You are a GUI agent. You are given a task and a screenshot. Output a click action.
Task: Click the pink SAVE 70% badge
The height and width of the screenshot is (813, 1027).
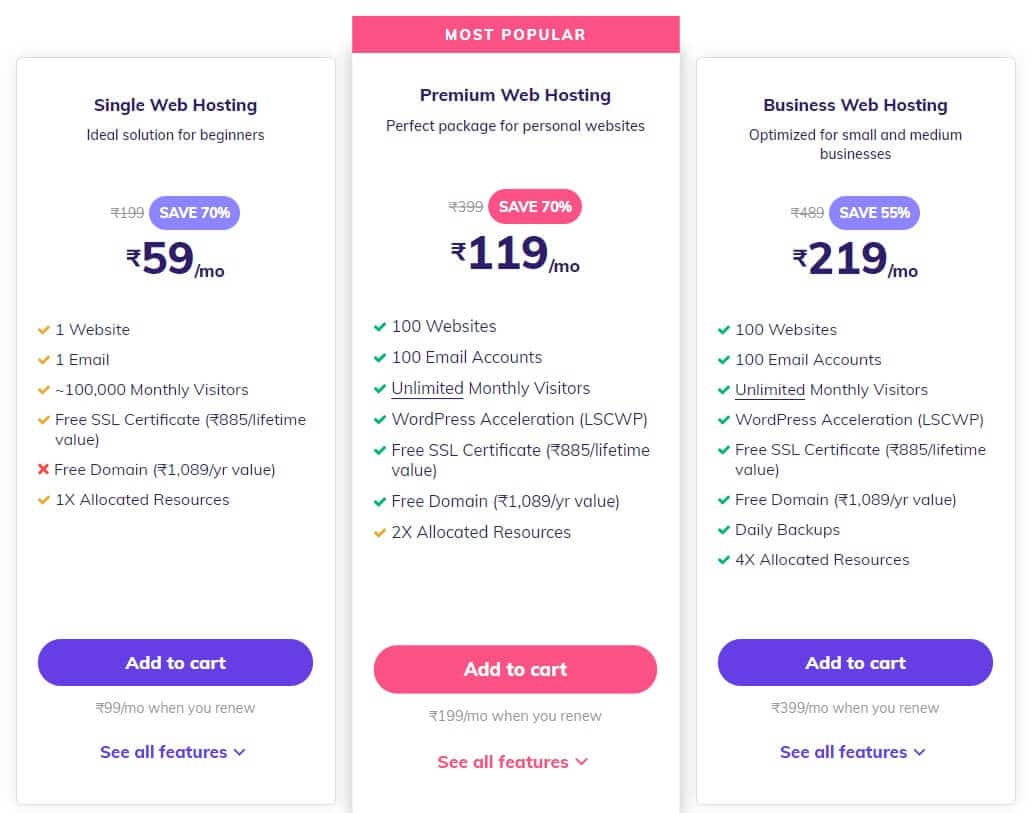pyautogui.click(x=535, y=207)
